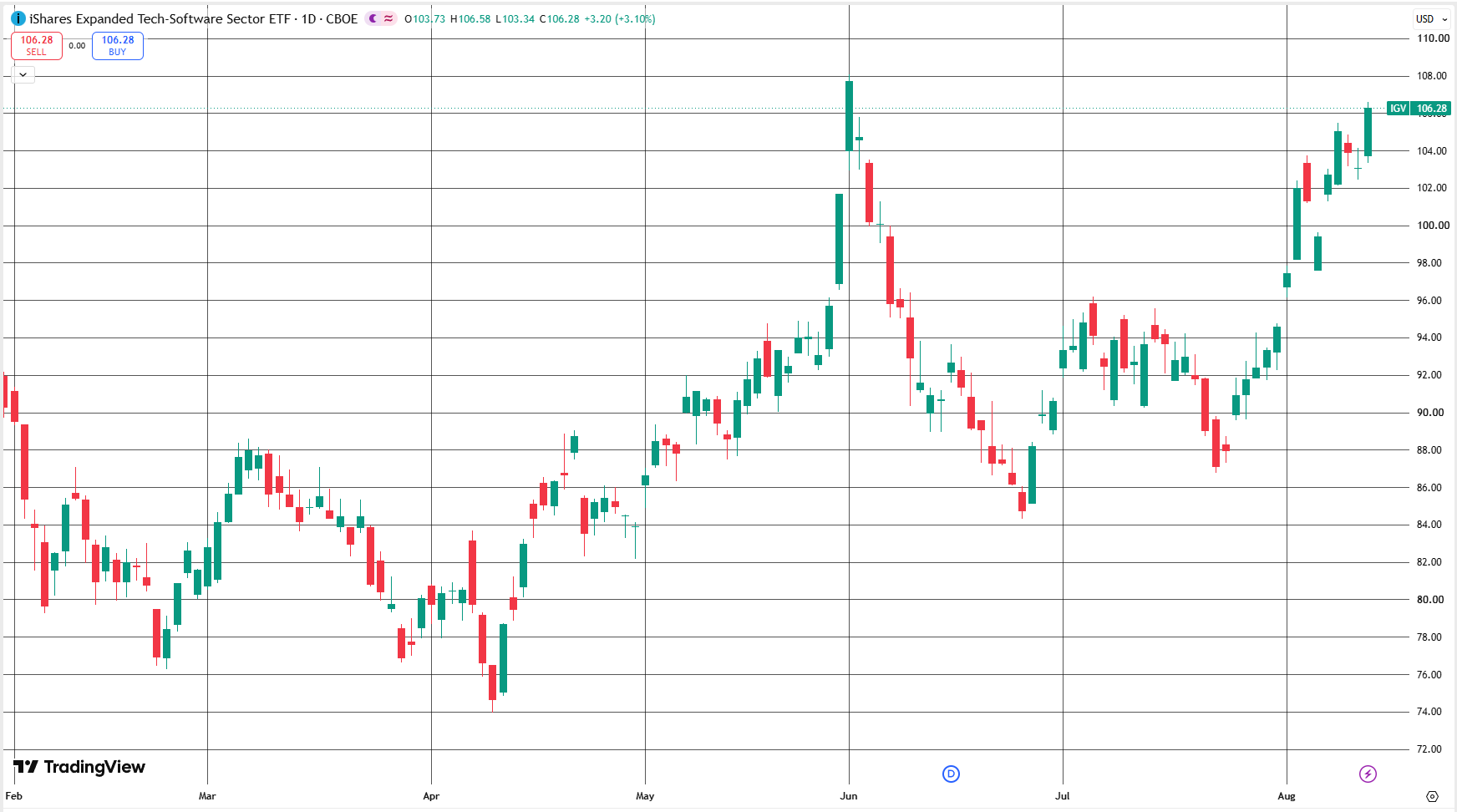Click the BUY 106.28 button
Image resolution: width=1457 pixels, height=812 pixels.
click(x=118, y=46)
